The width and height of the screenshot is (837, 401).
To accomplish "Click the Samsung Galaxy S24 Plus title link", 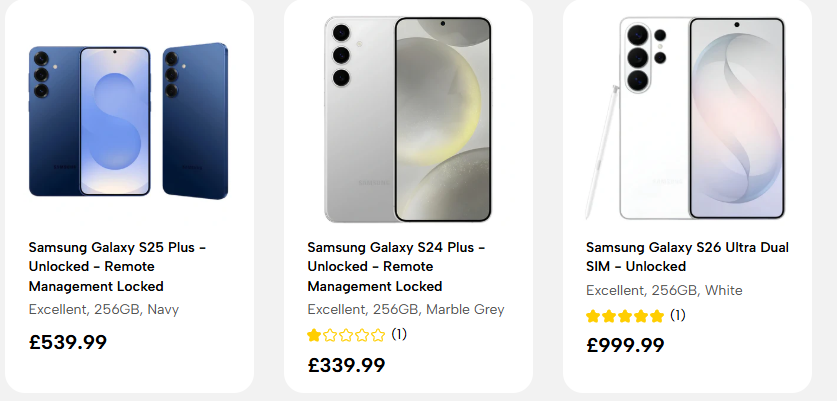I will (x=396, y=267).
